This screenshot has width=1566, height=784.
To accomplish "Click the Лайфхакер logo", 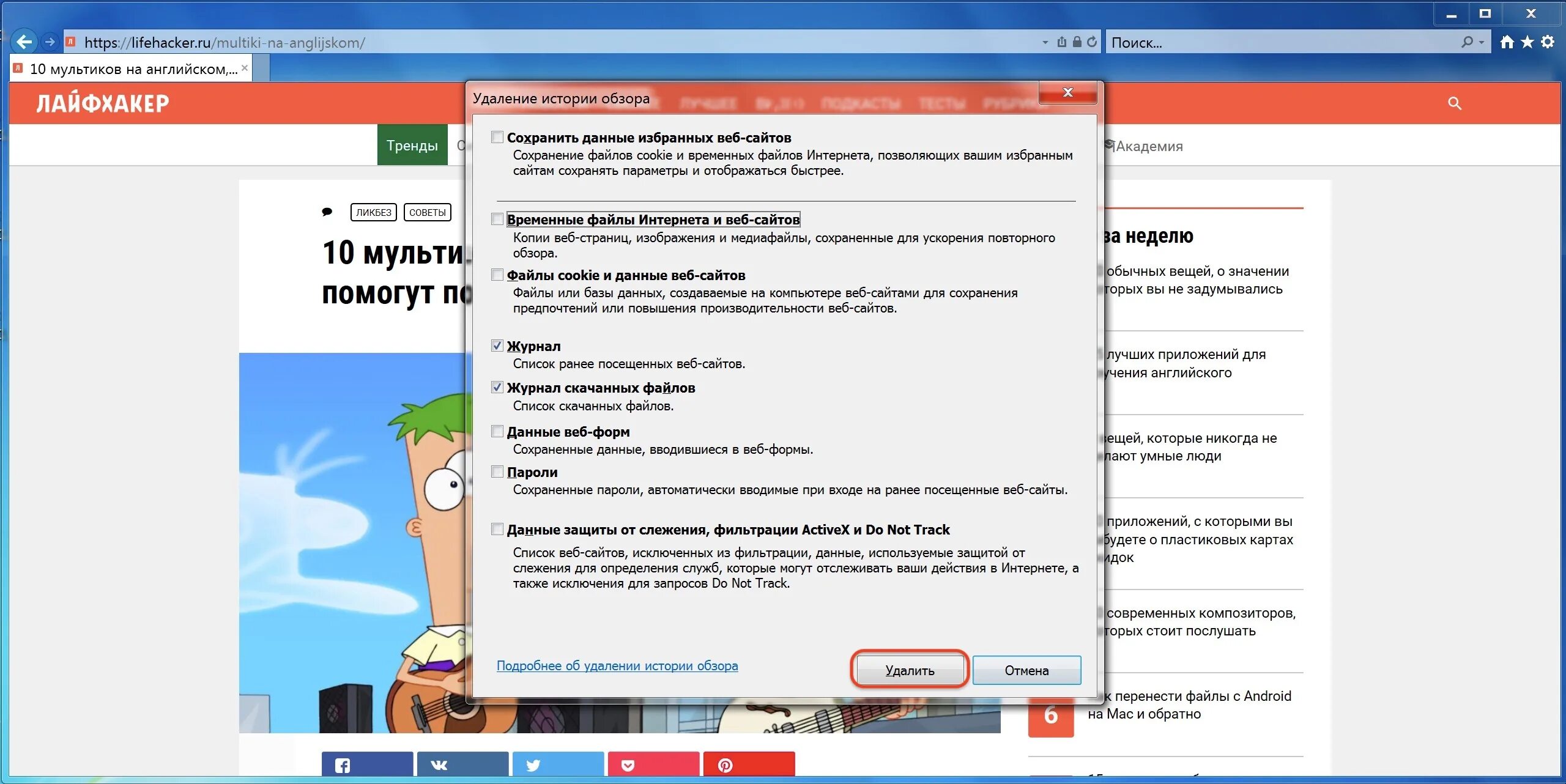I will coord(103,103).
